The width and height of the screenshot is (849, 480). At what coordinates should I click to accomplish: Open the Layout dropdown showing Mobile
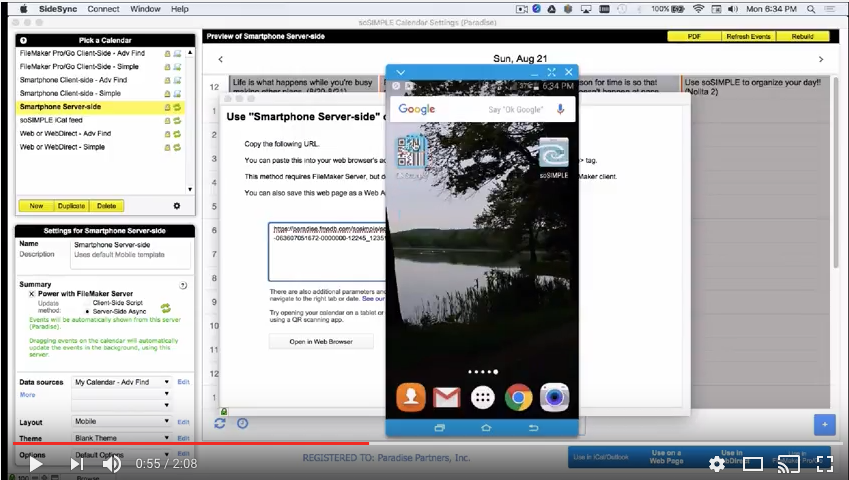[122, 421]
